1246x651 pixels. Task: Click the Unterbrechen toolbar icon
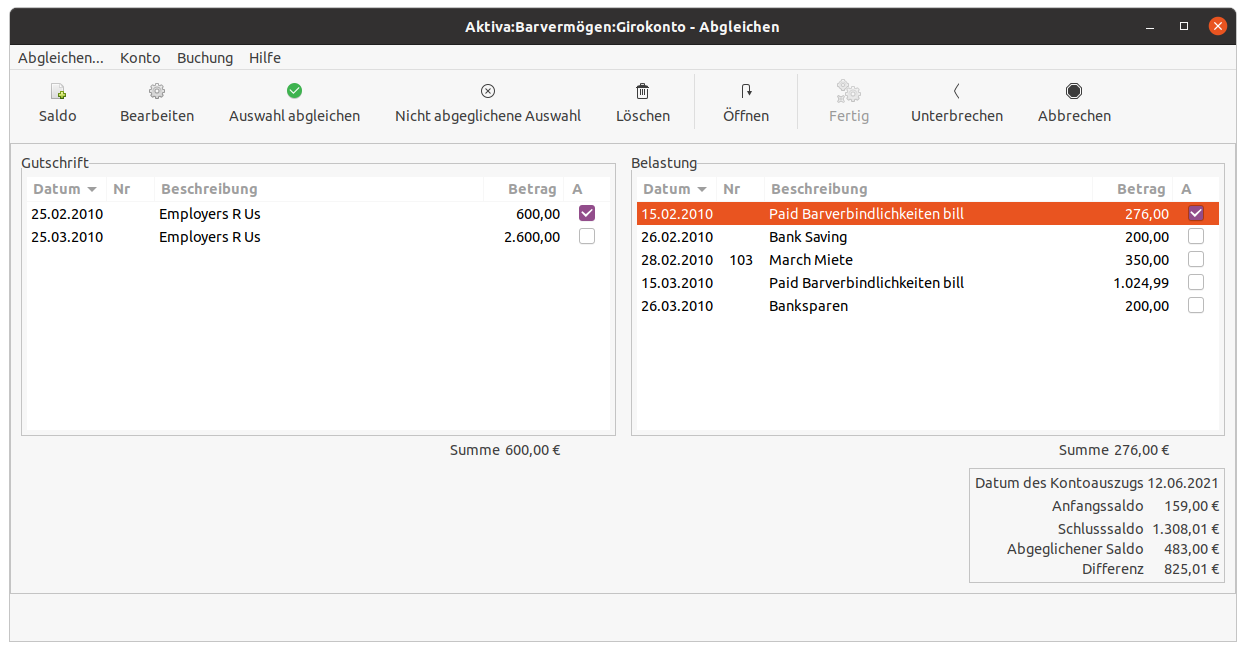[956, 92]
